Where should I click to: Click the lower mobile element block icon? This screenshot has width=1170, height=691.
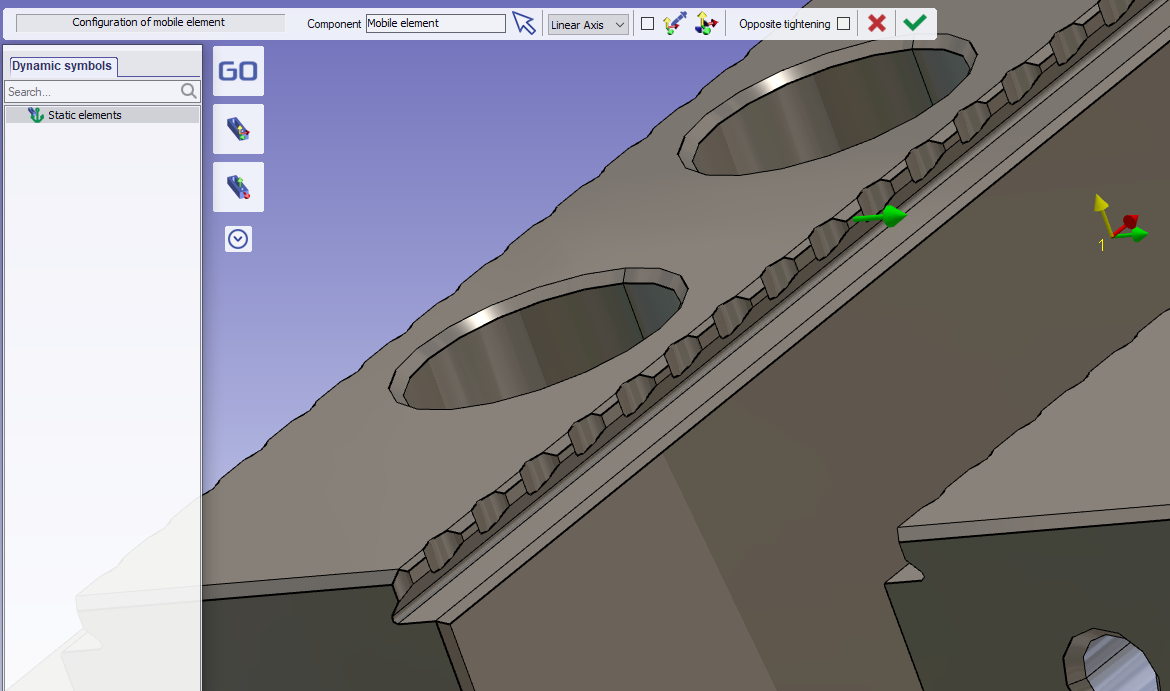coord(238,187)
